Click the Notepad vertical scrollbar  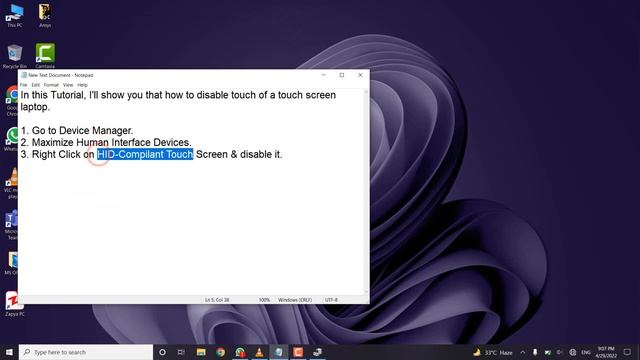[366, 192]
